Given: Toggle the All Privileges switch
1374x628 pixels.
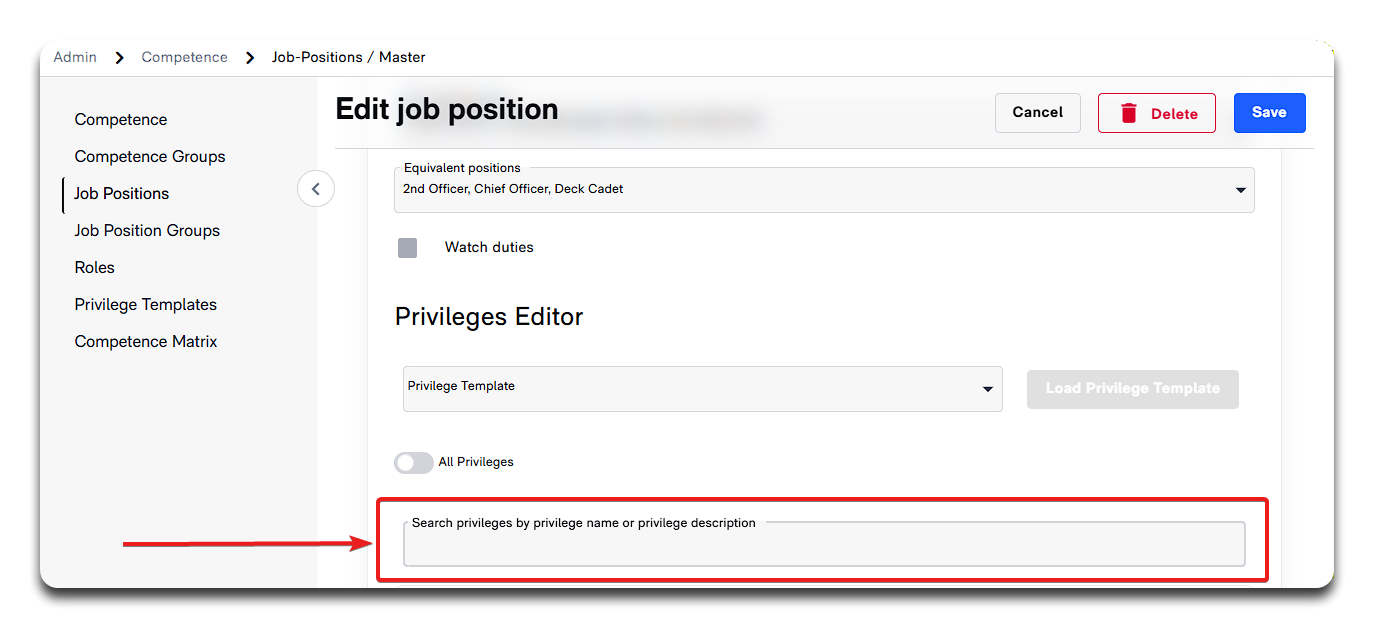Looking at the screenshot, I should tap(414, 462).
